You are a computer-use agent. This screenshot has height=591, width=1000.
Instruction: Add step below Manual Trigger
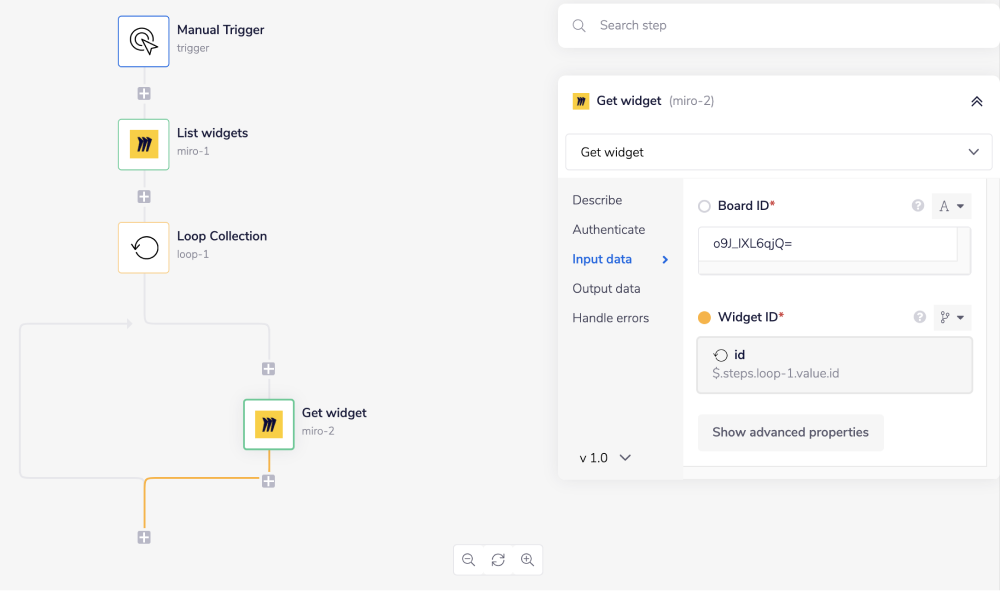coord(144,94)
